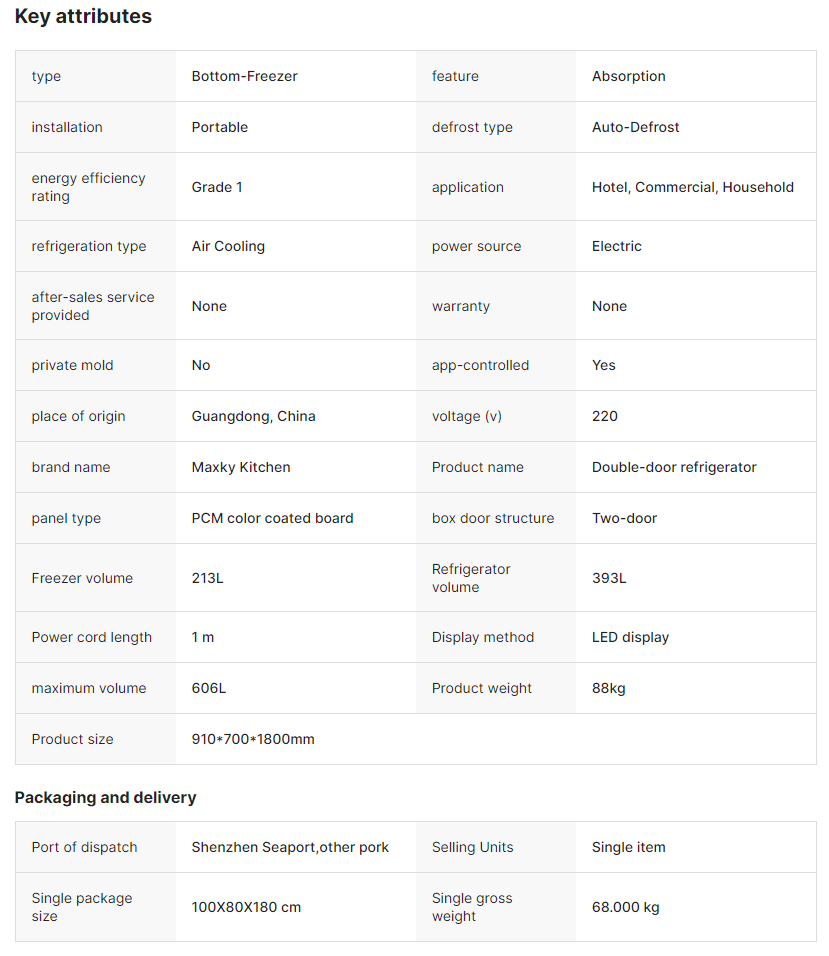Select the Bottom-Freezer type value
This screenshot has width=829, height=956.
coord(244,76)
